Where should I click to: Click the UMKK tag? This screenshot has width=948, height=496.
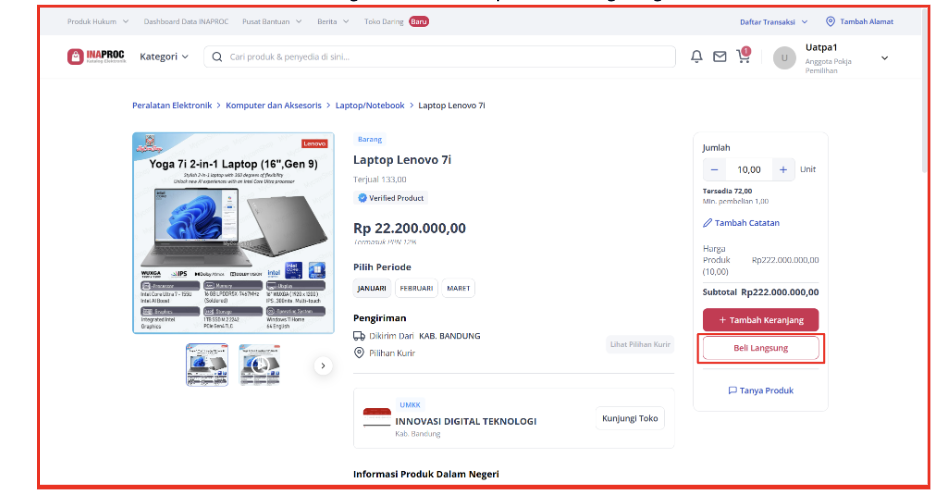(409, 405)
